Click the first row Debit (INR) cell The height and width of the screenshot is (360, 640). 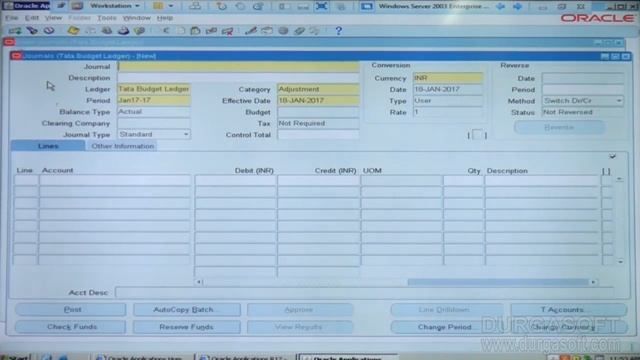click(x=236, y=180)
